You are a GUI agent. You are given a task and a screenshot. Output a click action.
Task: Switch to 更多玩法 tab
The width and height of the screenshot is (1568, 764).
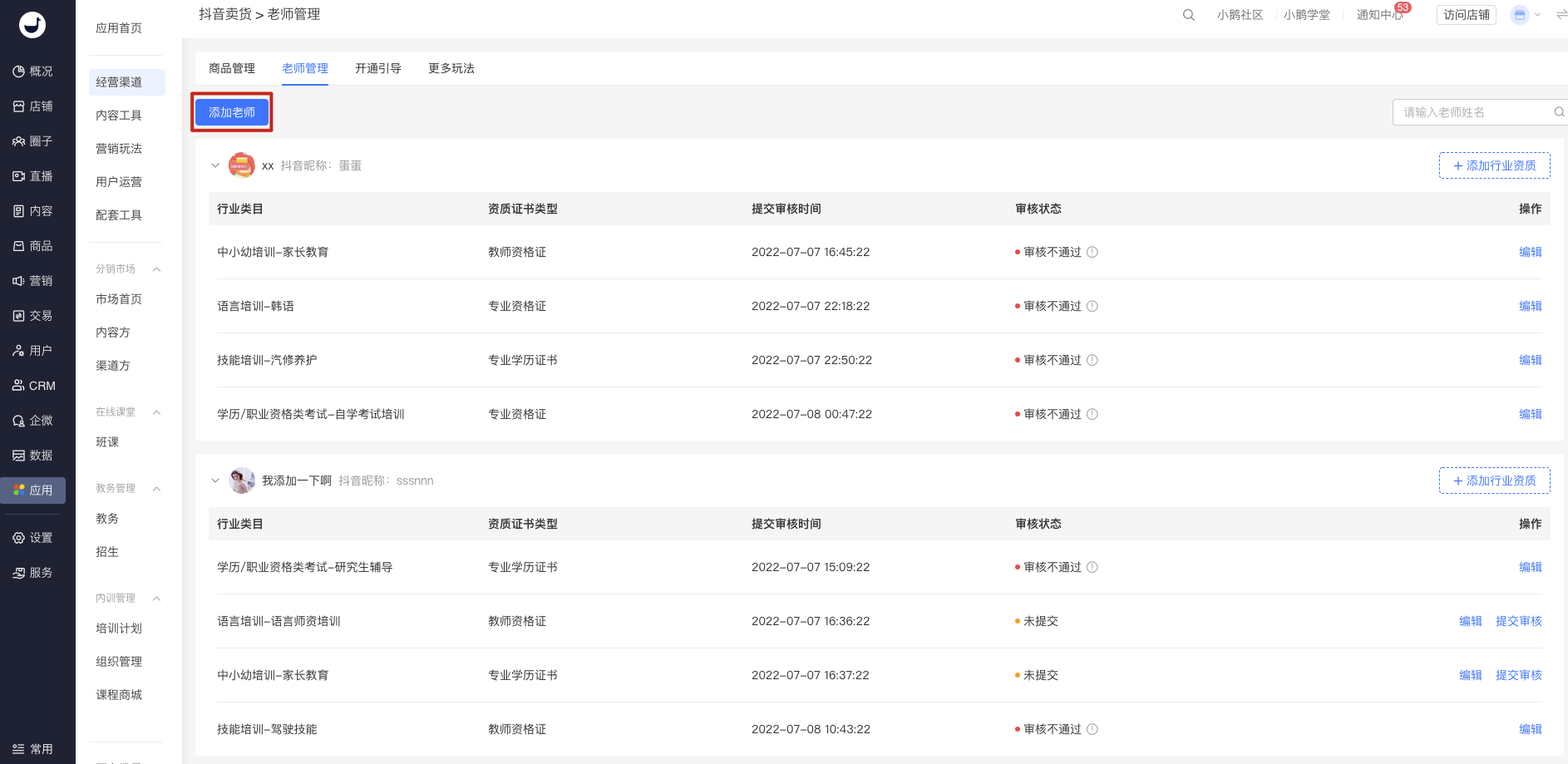point(451,68)
